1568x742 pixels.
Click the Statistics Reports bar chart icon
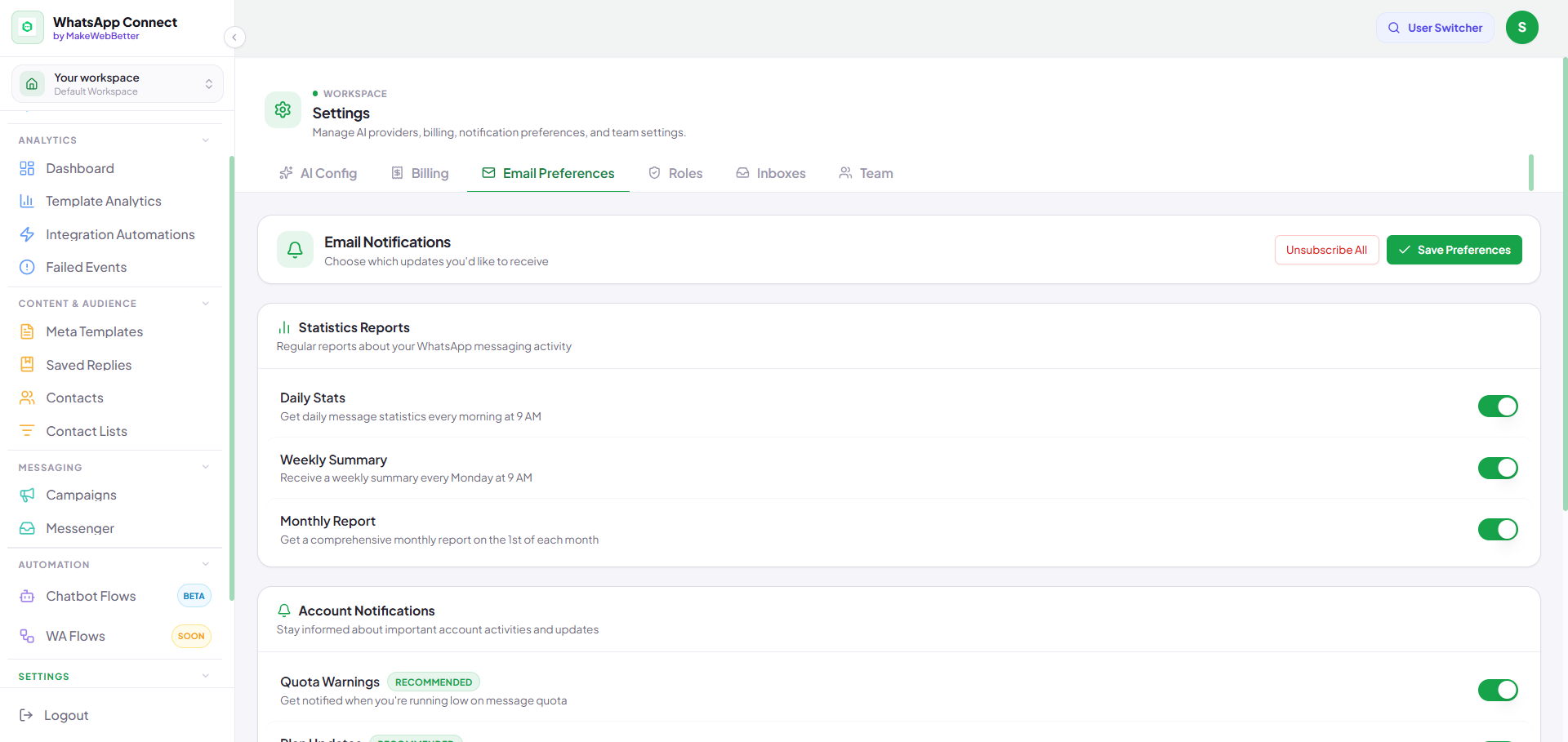pyautogui.click(x=284, y=327)
